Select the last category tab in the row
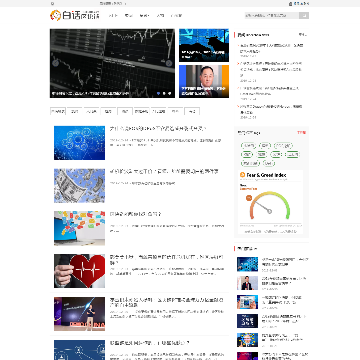The width and height of the screenshot is (360, 360). (192, 111)
